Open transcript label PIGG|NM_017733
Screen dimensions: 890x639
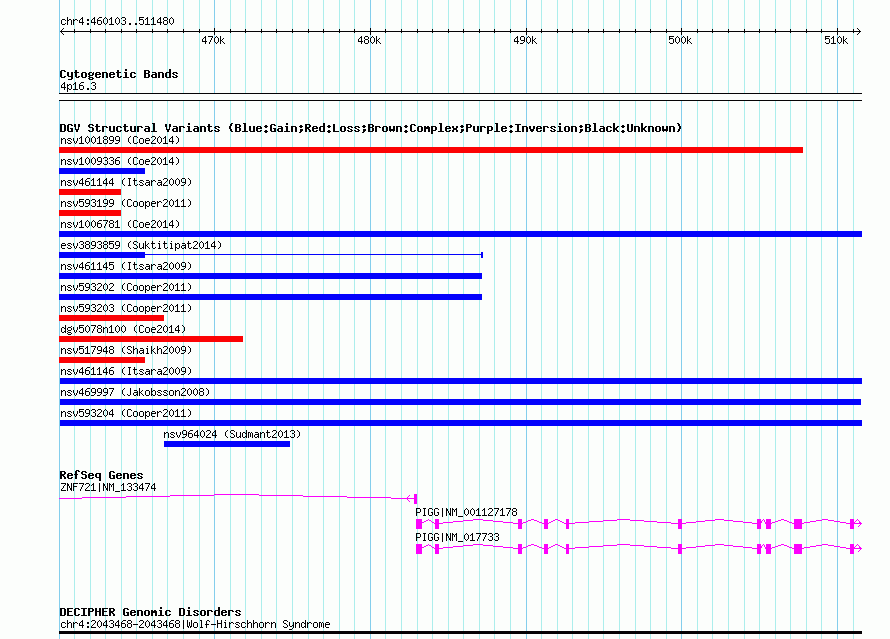pos(457,537)
